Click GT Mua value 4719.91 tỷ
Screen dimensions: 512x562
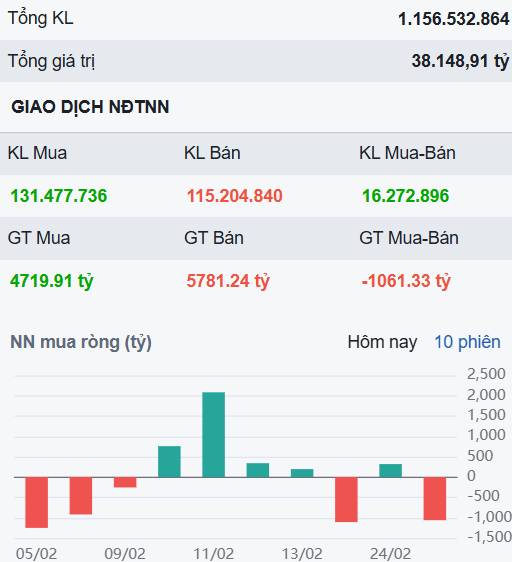pyautogui.click(x=52, y=281)
